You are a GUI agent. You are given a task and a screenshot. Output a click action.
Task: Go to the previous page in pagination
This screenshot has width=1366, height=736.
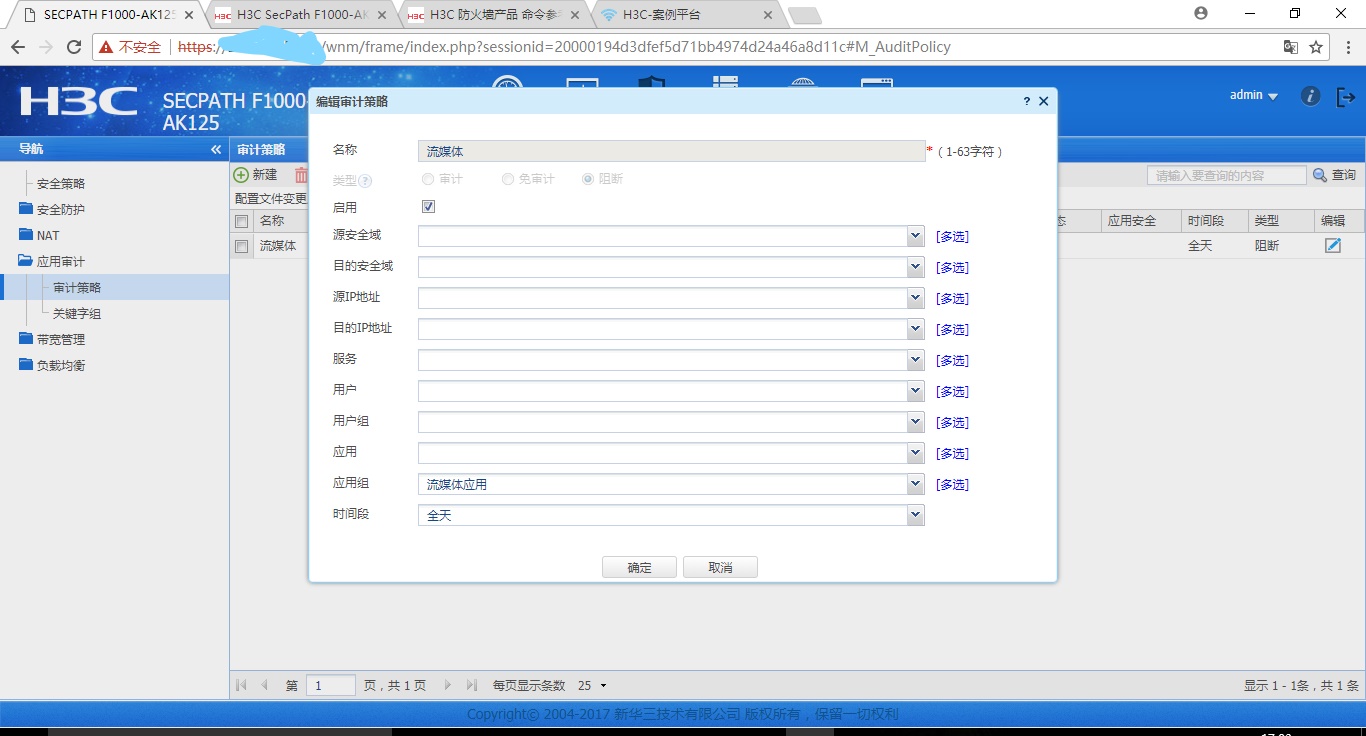click(264, 685)
